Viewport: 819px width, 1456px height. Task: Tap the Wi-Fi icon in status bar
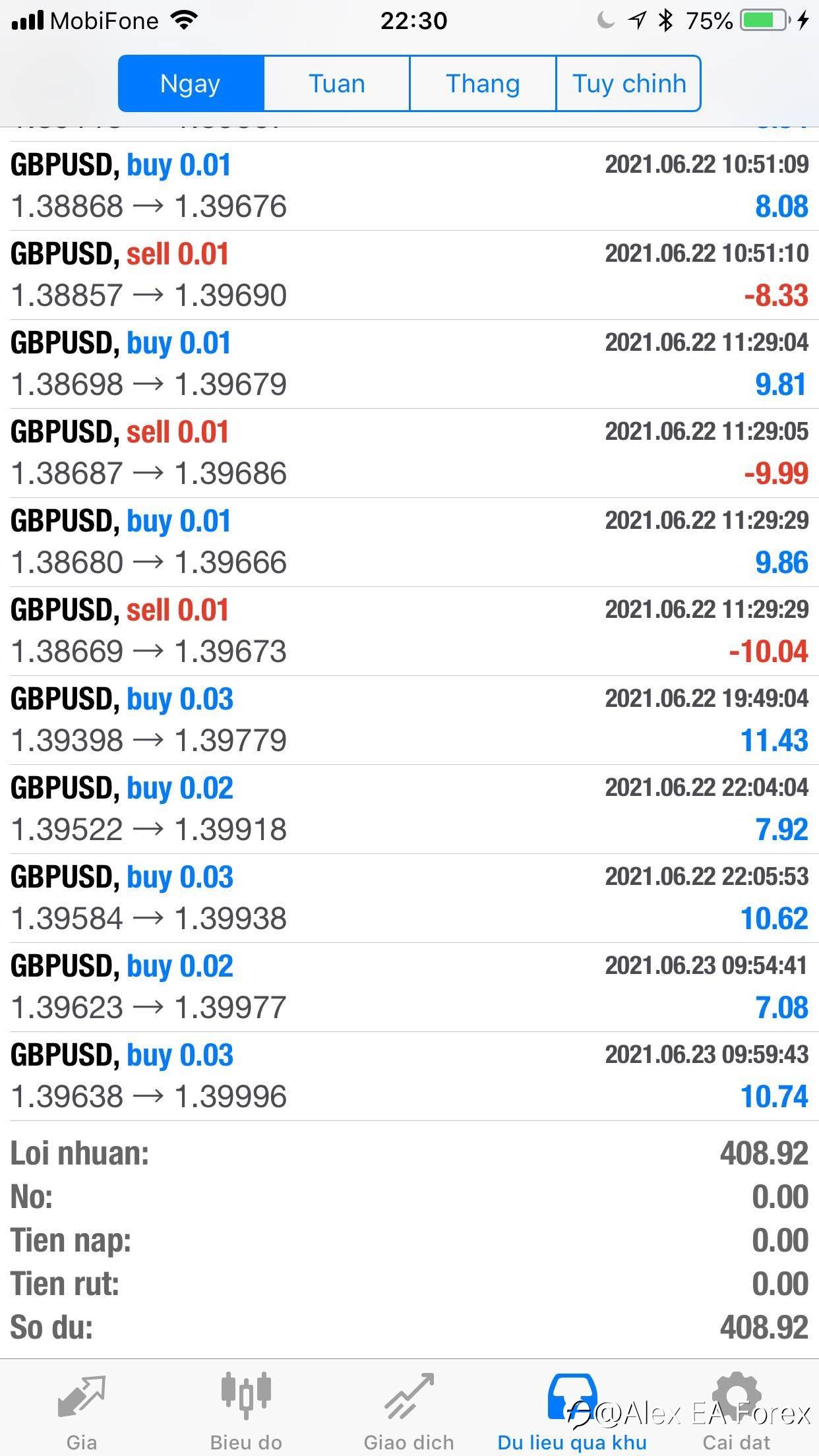point(185,21)
